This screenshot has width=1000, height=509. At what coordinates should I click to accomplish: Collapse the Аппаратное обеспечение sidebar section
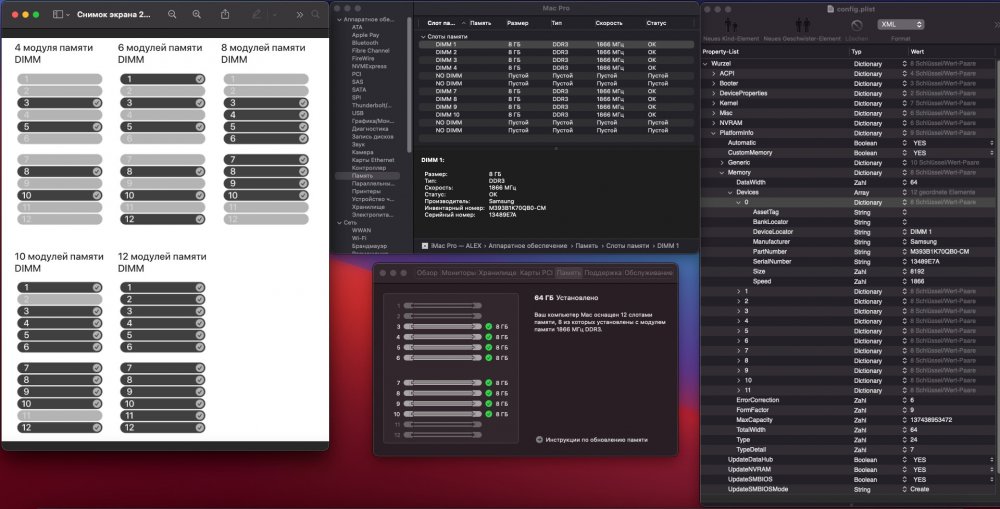coord(339,20)
